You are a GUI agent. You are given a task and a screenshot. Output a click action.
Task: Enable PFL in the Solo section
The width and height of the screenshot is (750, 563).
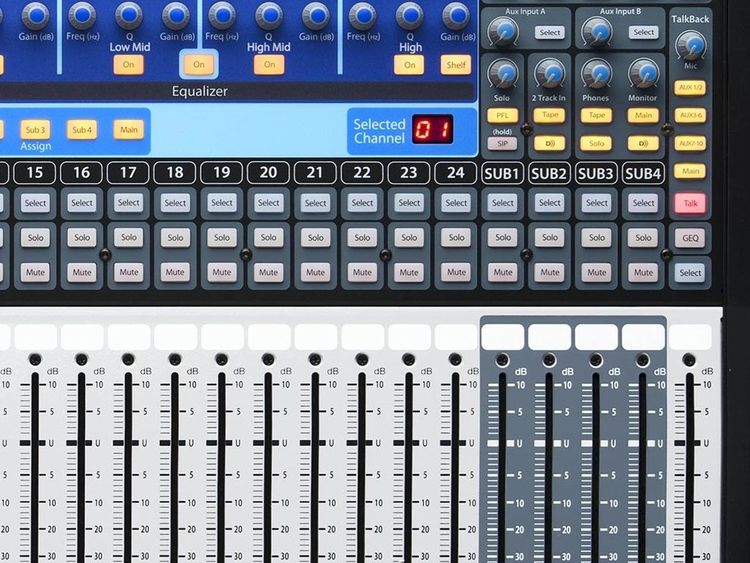(x=502, y=115)
